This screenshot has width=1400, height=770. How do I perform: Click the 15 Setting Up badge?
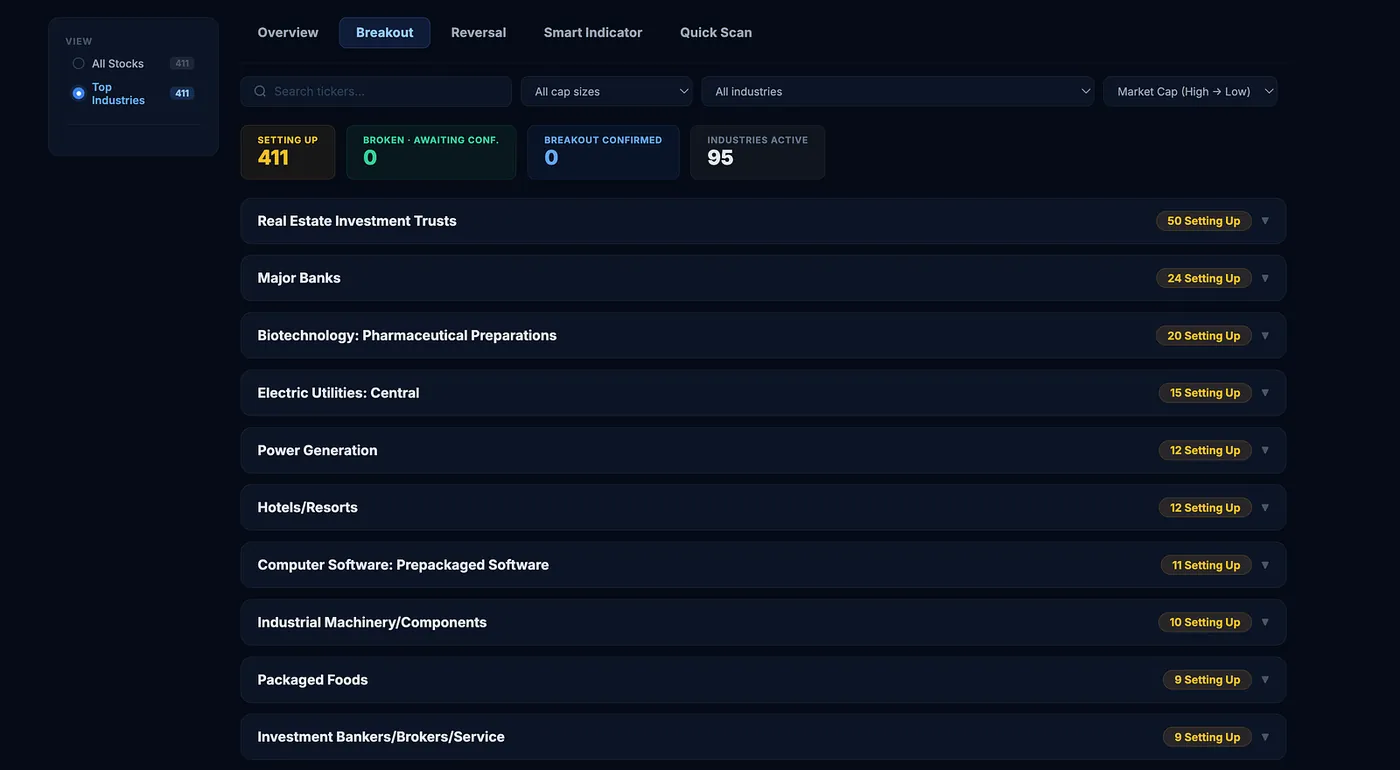(1205, 393)
